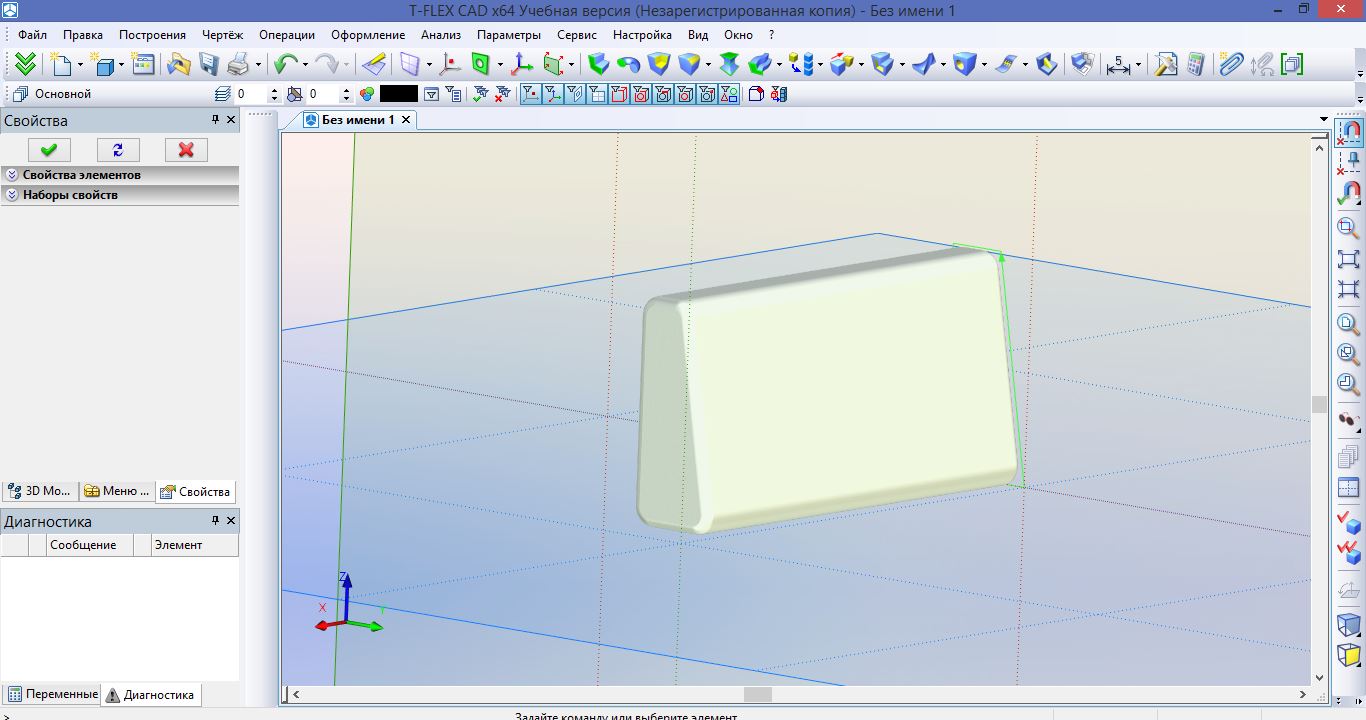Toggle the third selector filter for workplanes

point(574,94)
